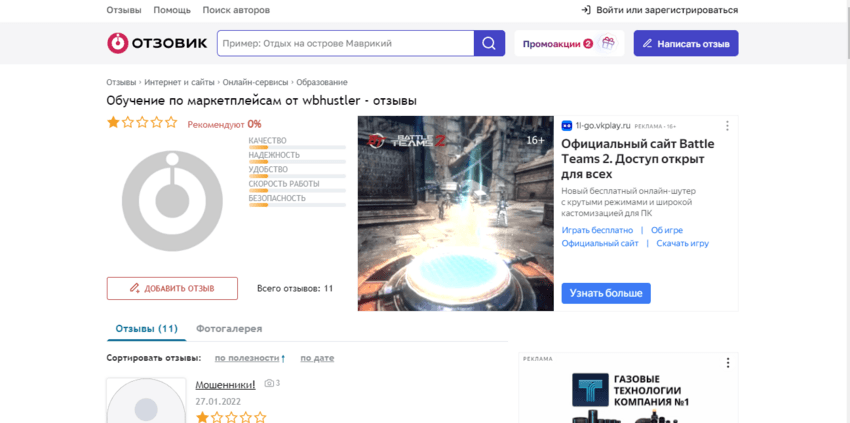Click the Узнать больше button
The image size is (850, 423).
(606, 293)
